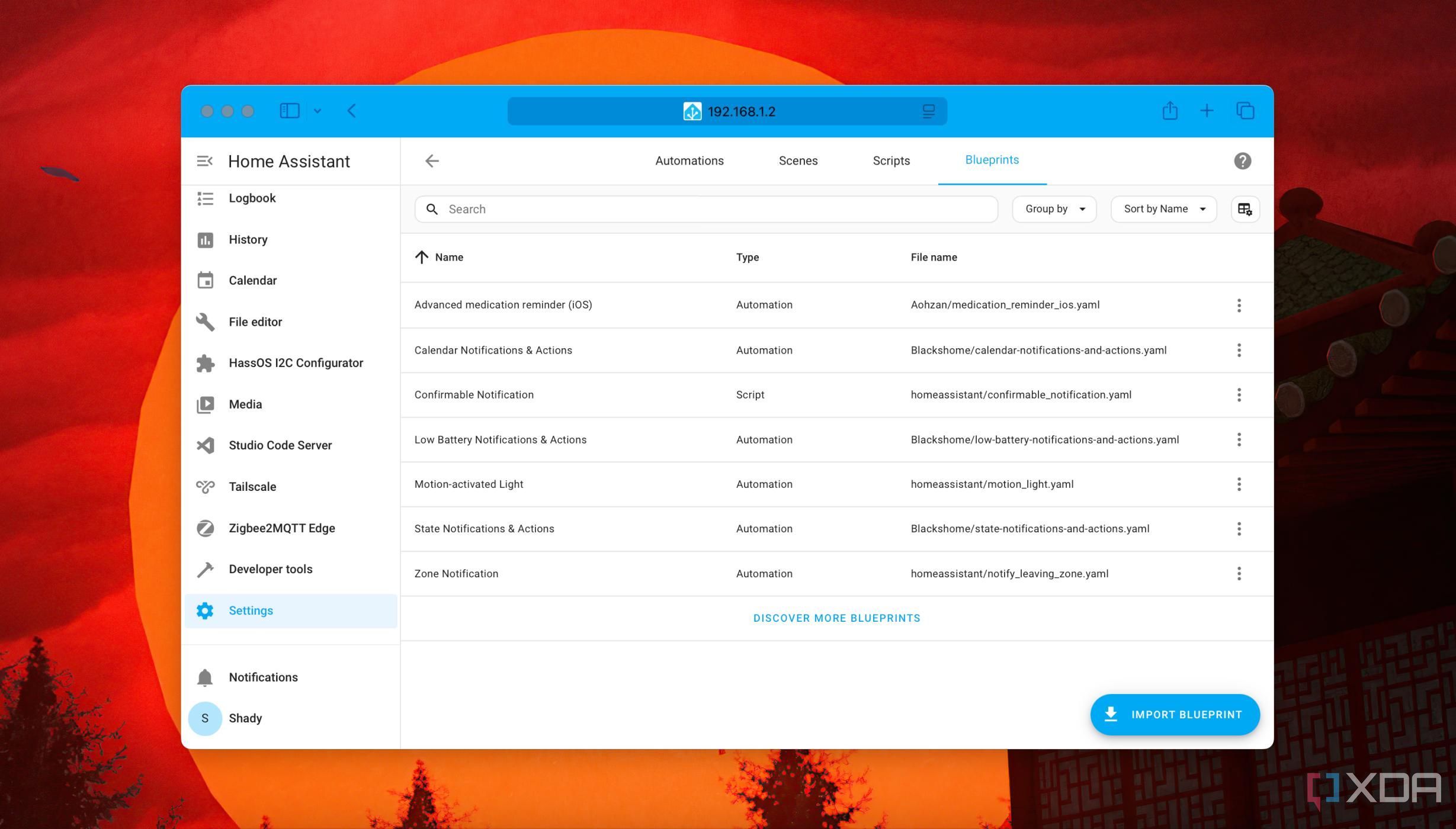The image size is (1456, 829).
Task: Open Notifications panel
Action: [290, 677]
